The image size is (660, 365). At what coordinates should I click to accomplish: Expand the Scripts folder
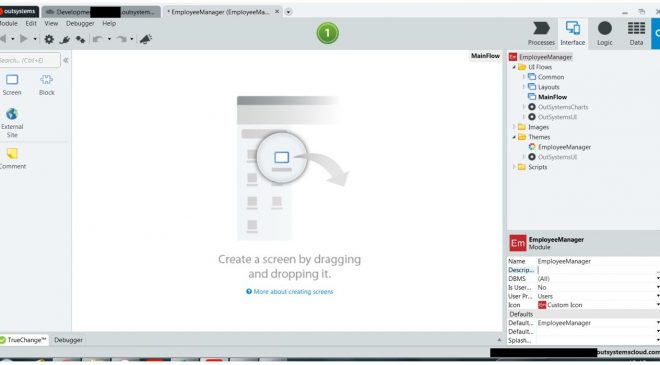514,167
